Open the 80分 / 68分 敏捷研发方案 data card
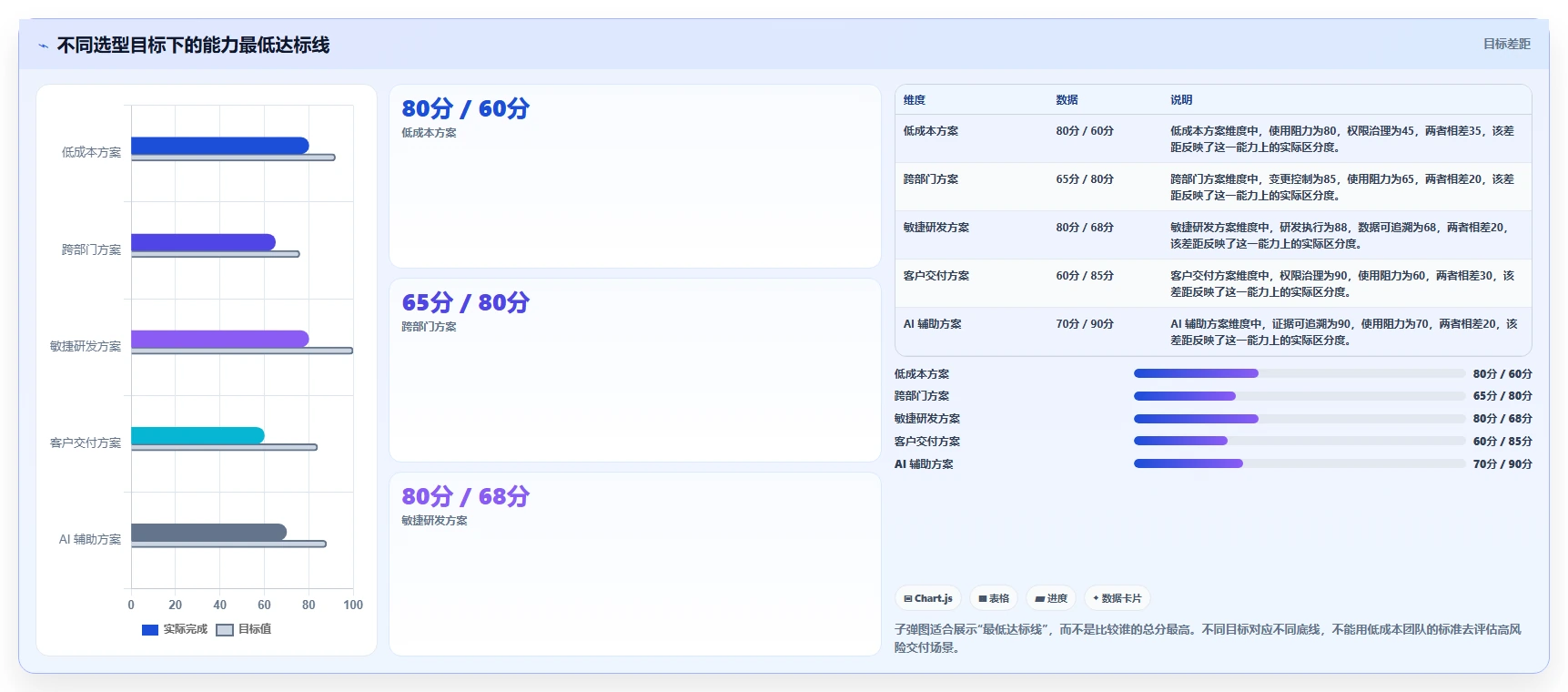Screen dimensions: 1568x692 [x=635, y=565]
